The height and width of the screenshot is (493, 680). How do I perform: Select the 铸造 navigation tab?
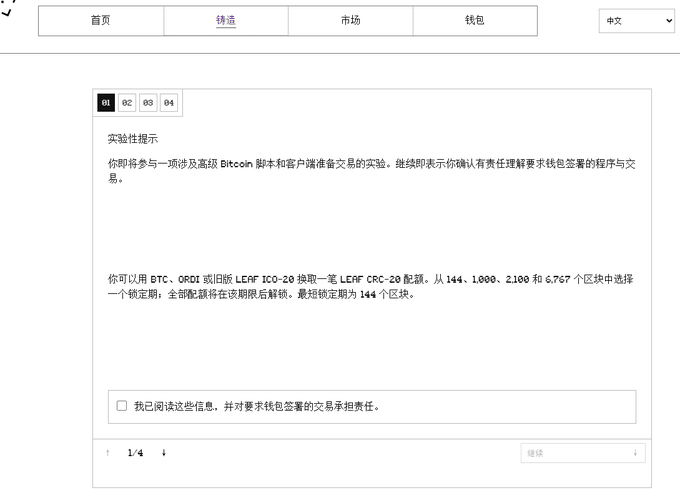[226, 21]
